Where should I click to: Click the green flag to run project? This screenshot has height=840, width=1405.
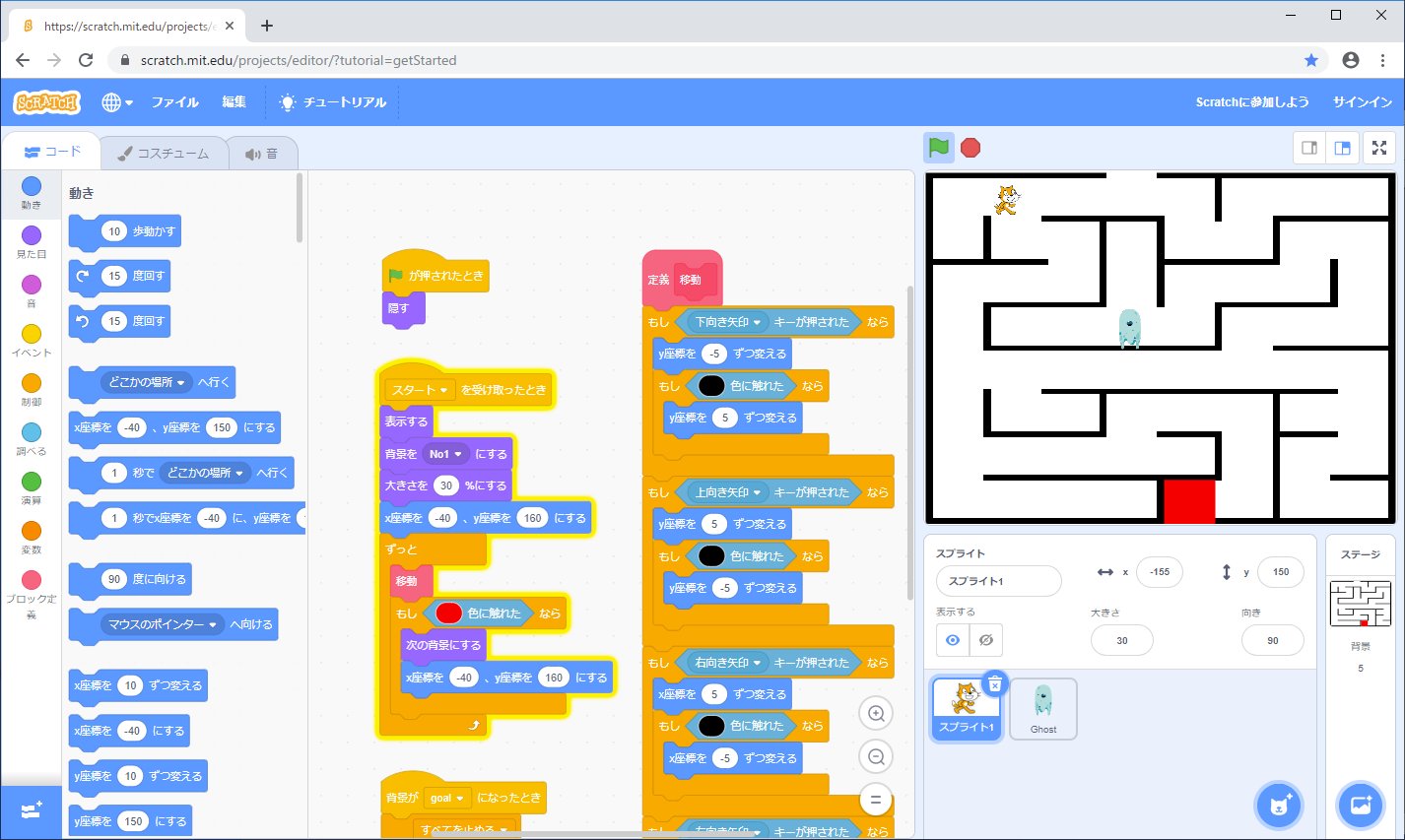coord(938,148)
